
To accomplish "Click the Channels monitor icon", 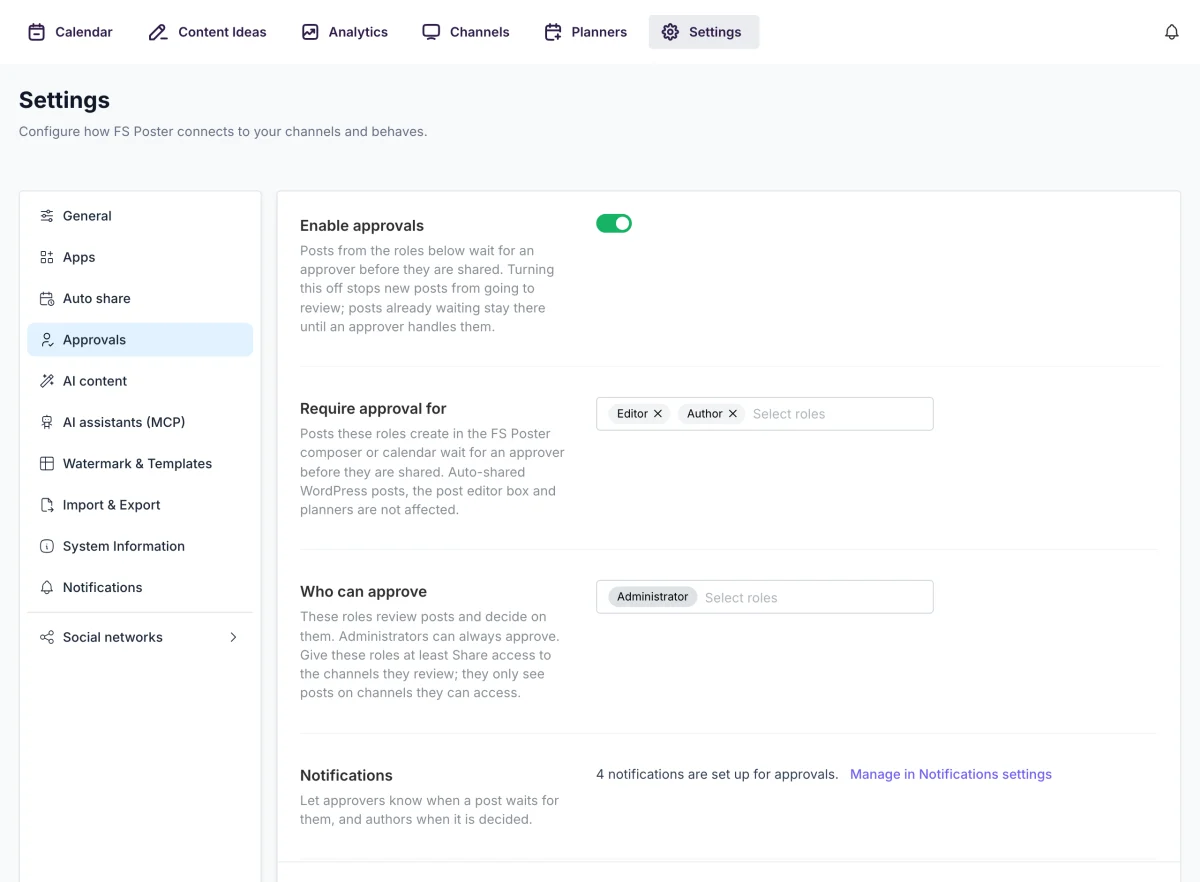I will (x=431, y=32).
